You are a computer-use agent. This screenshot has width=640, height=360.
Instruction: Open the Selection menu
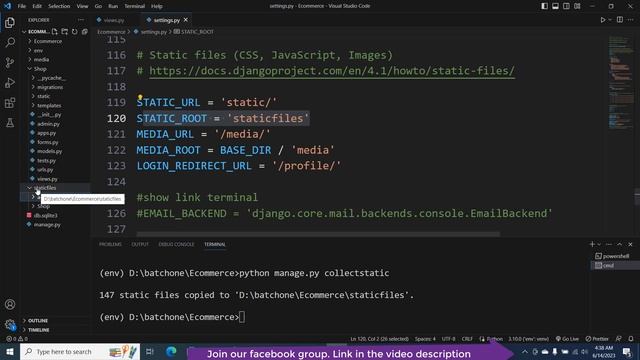(x=59, y=6)
